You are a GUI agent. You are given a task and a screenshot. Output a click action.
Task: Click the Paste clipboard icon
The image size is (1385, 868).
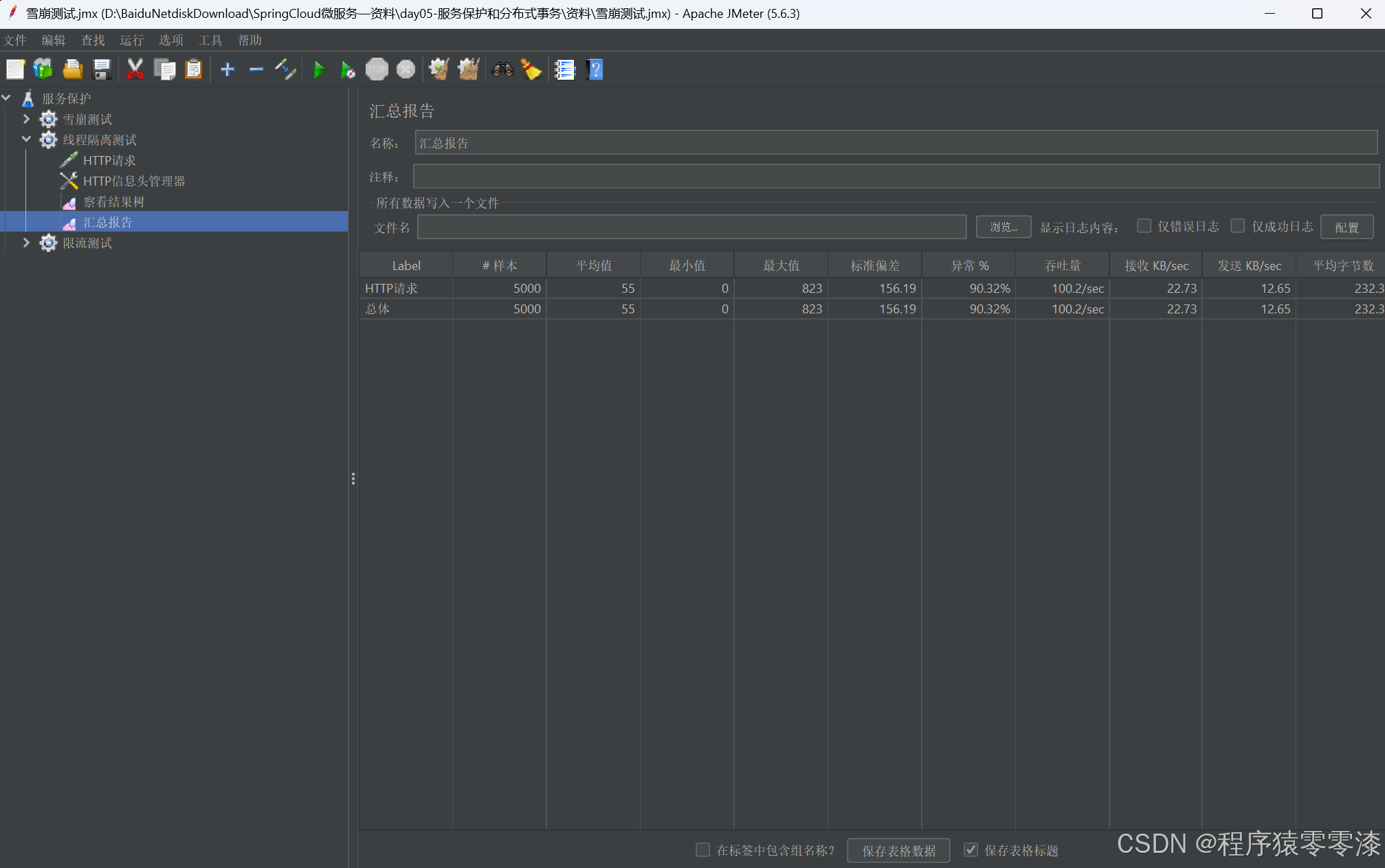pos(194,69)
